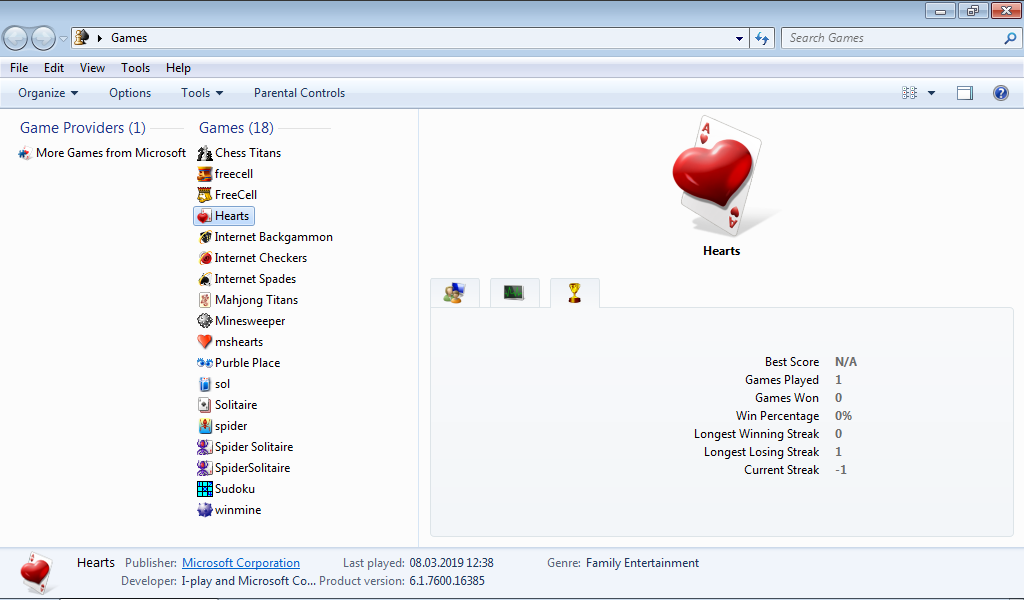Refresh the Games folder

[x=762, y=38]
